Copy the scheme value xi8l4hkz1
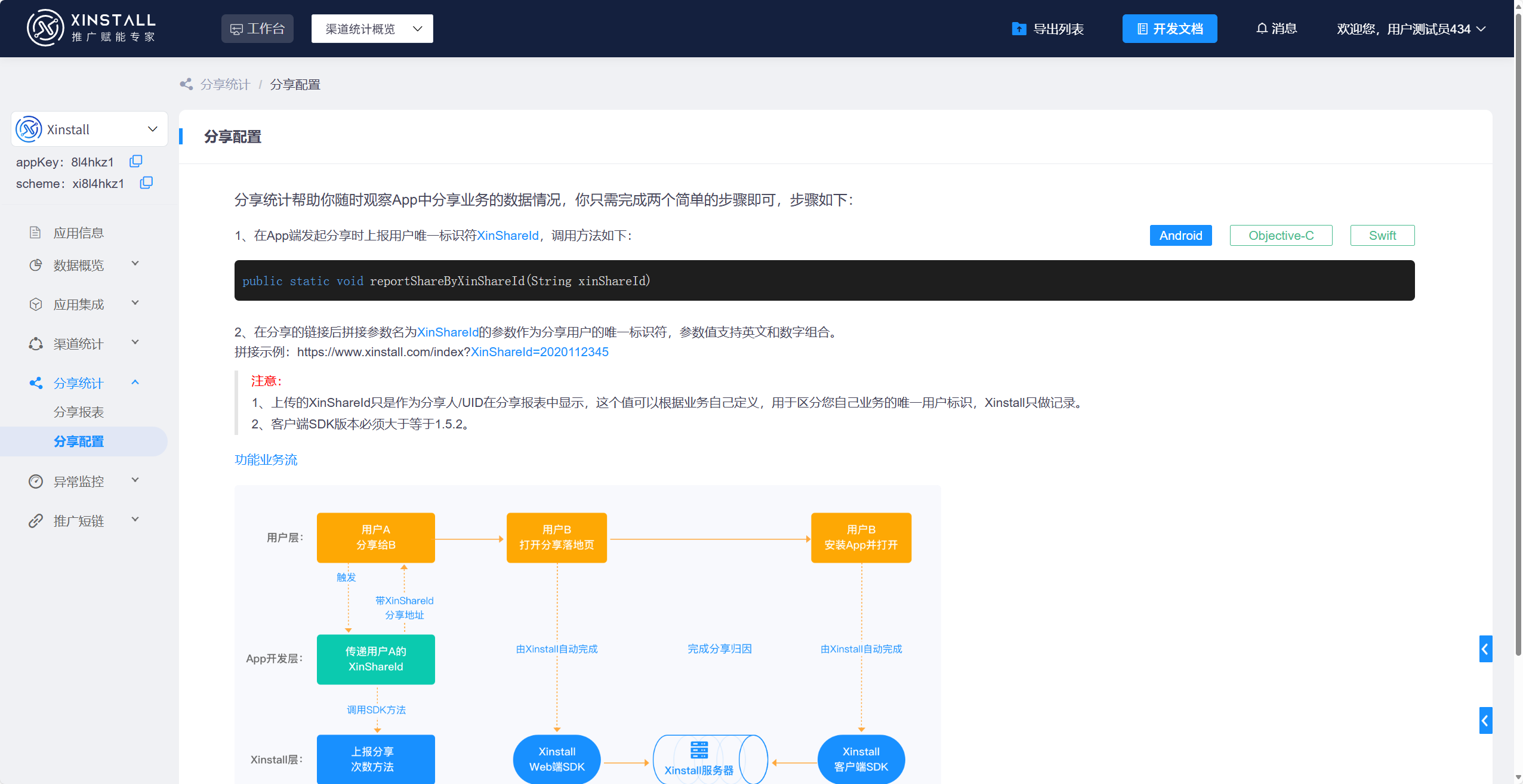1523x784 pixels. [146, 183]
